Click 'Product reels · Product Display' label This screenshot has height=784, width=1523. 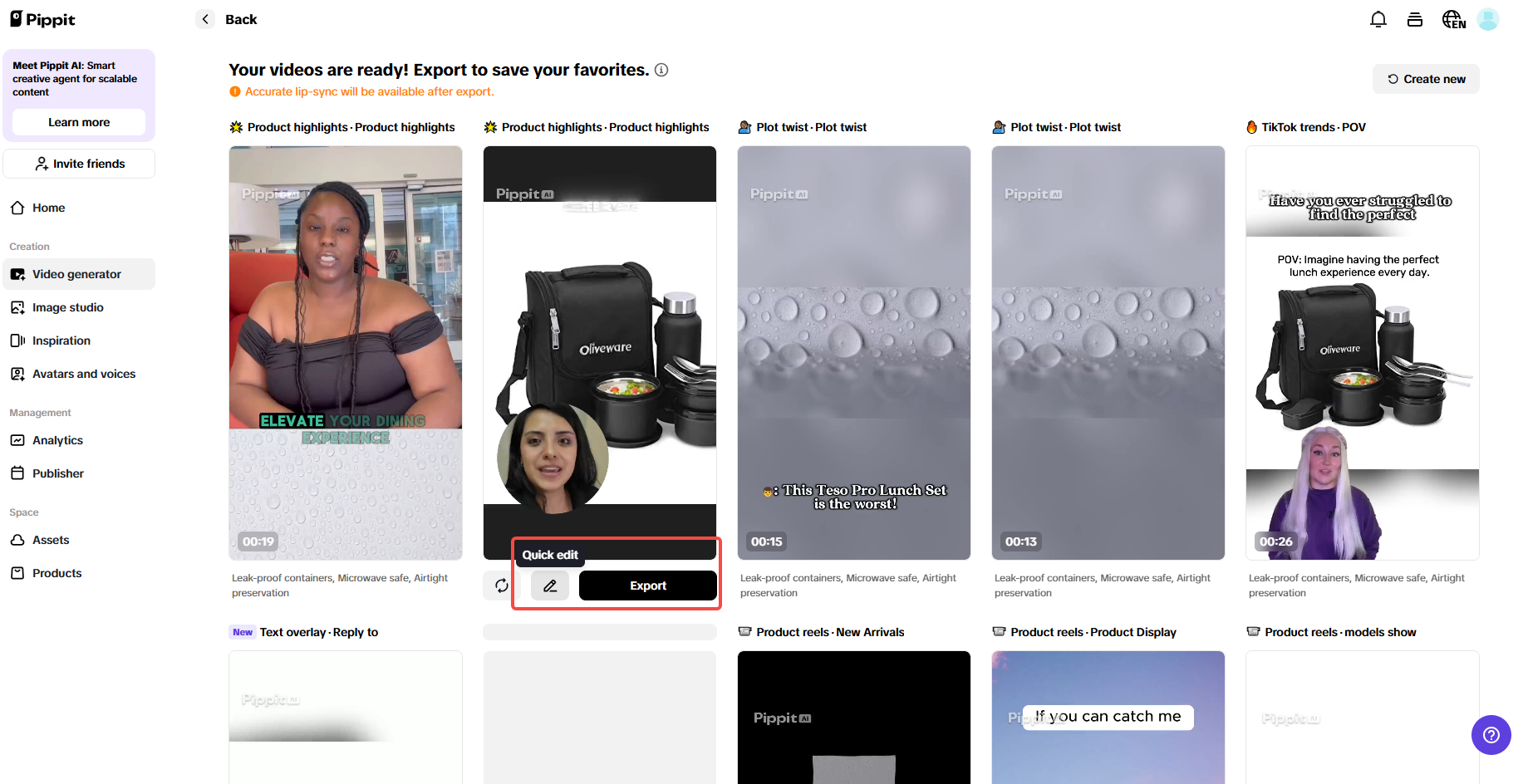click(1093, 632)
